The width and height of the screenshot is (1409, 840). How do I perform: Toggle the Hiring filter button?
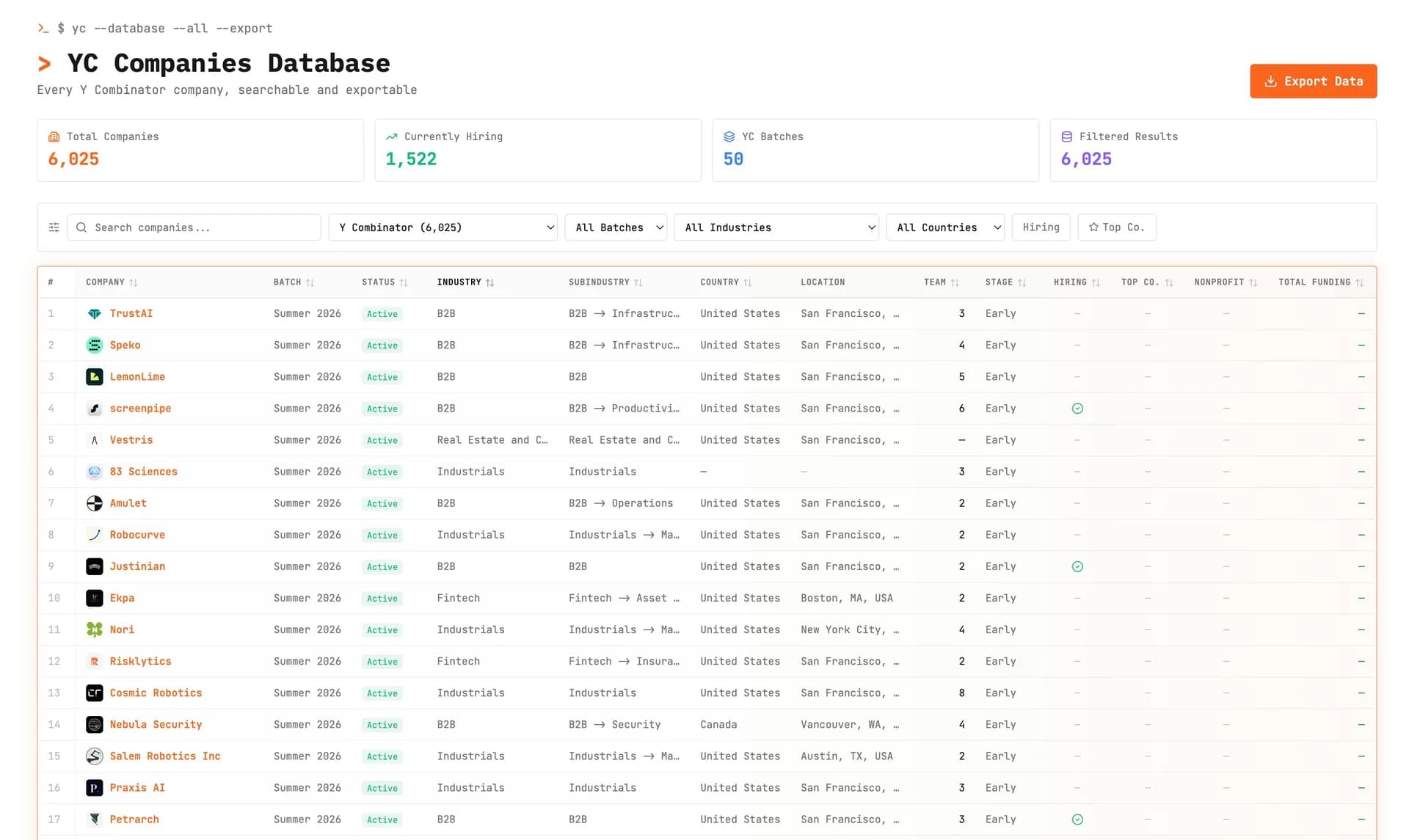tap(1041, 227)
